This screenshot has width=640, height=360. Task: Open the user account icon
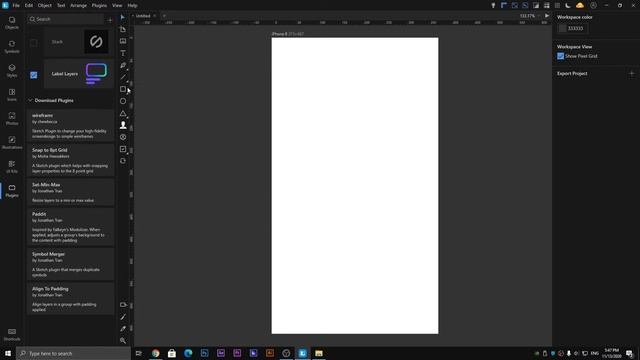[x=593, y=5]
